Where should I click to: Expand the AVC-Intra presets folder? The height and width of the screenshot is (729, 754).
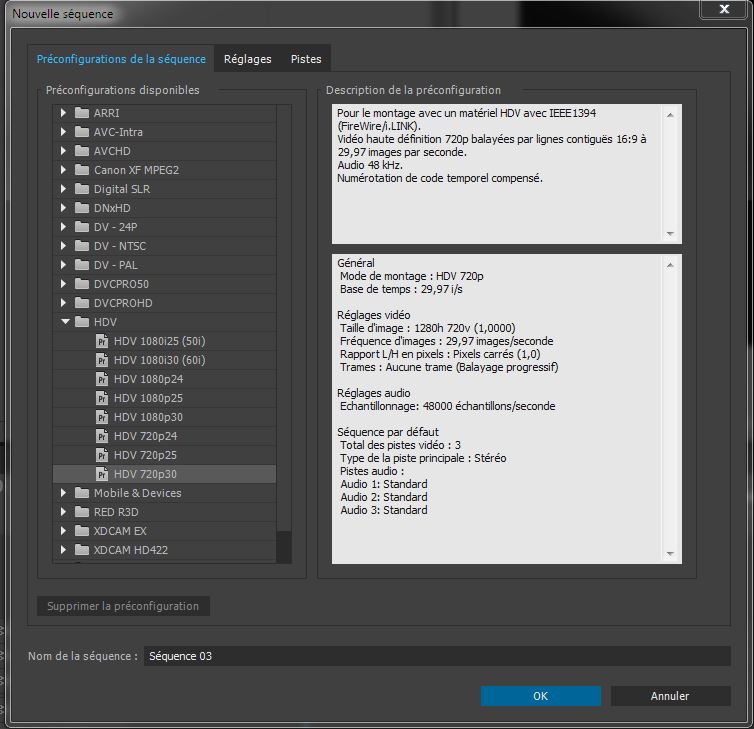coord(63,132)
